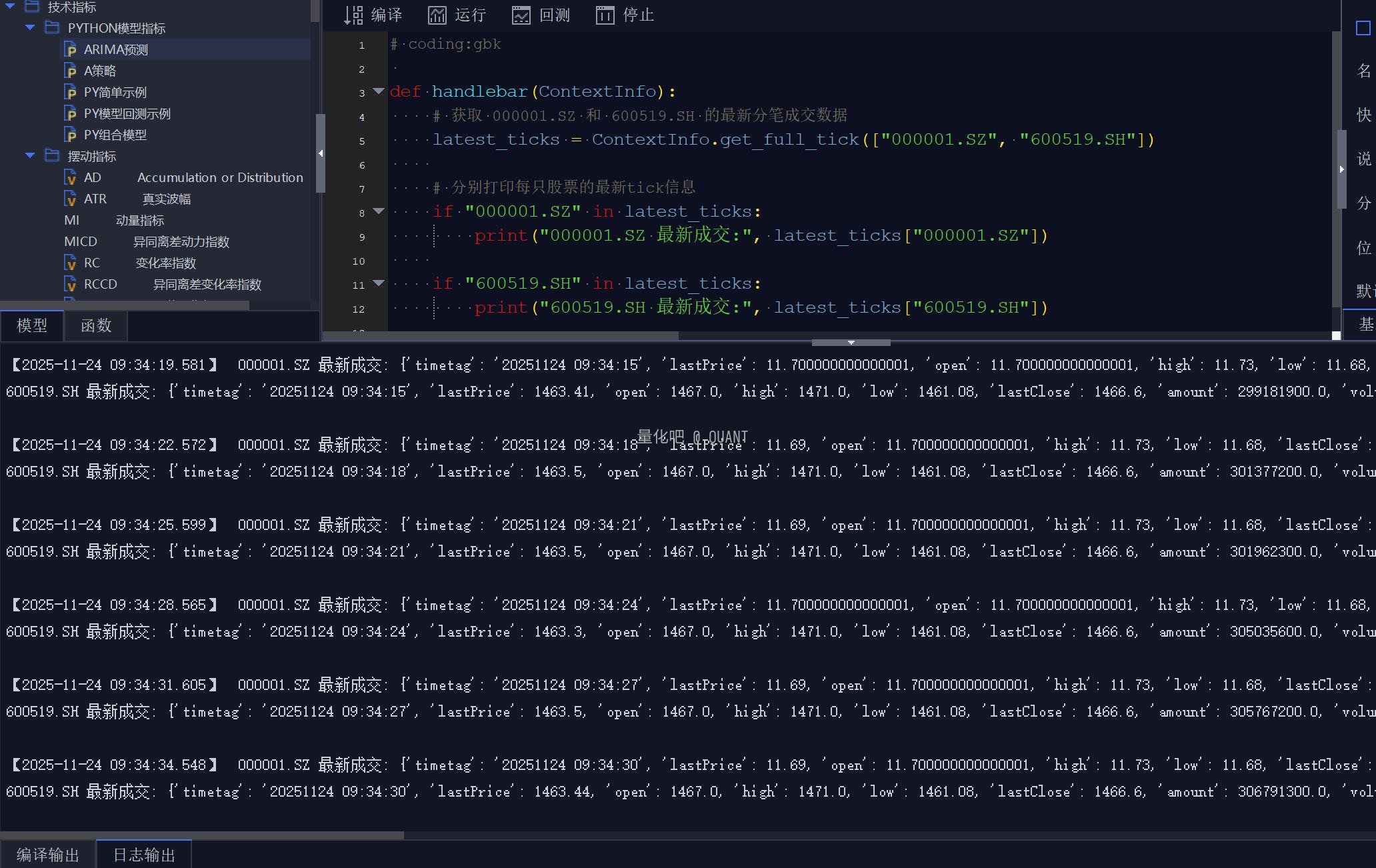Image resolution: width=1376 pixels, height=868 pixels.
Task: Collapse the 摆动指标 folder
Action: (x=30, y=156)
